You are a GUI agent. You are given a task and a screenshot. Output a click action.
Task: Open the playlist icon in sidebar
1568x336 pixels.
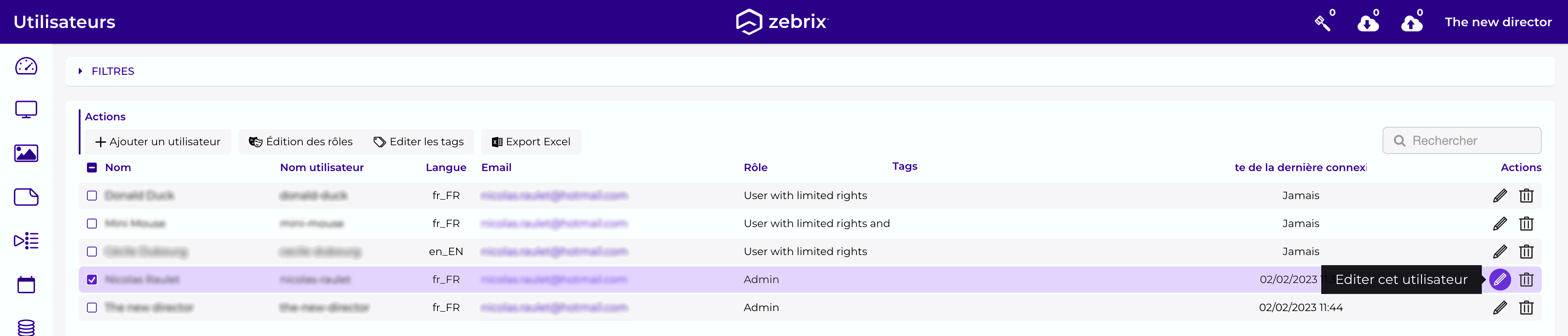coord(26,241)
